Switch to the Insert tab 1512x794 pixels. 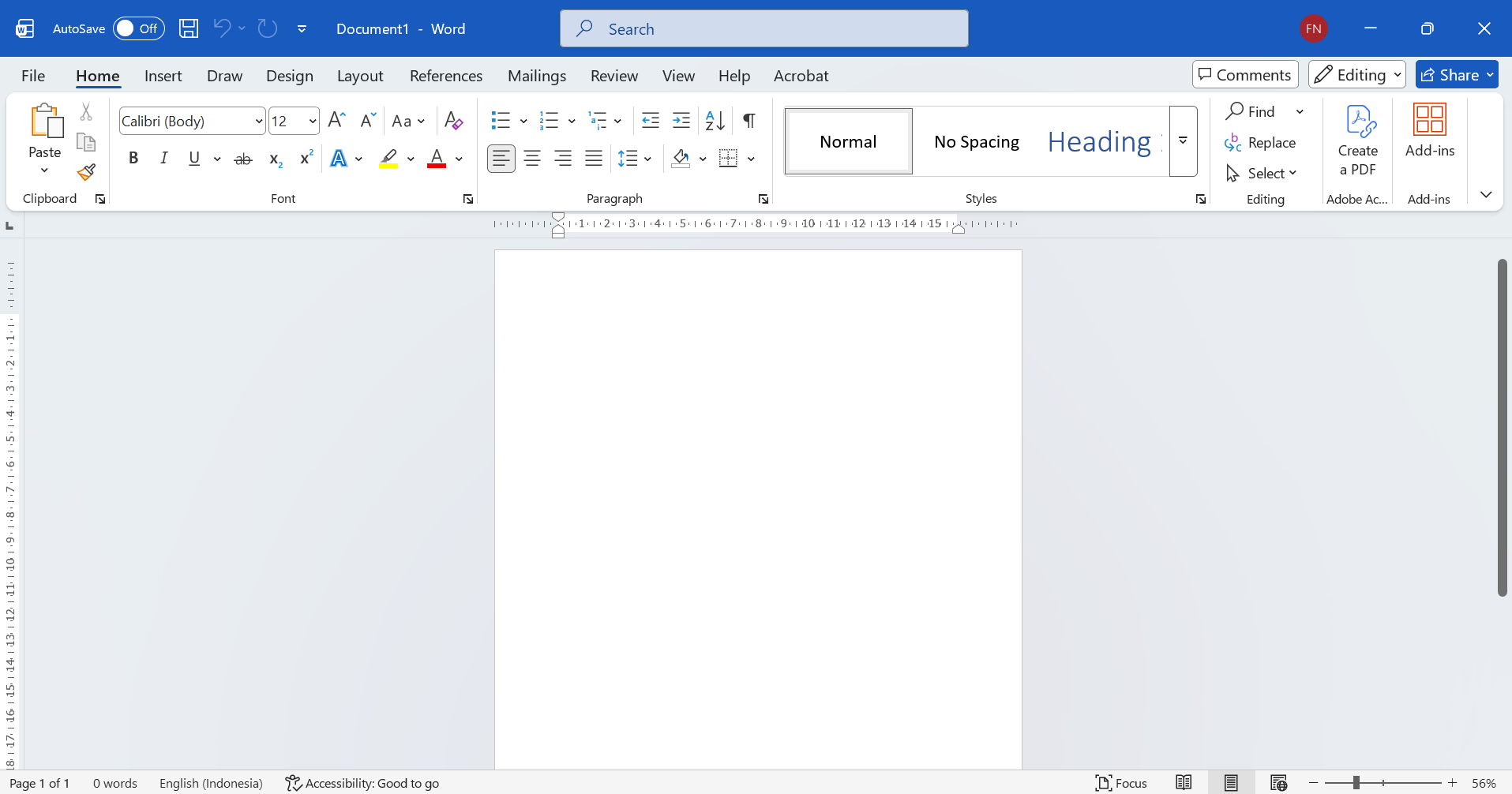coord(163,76)
